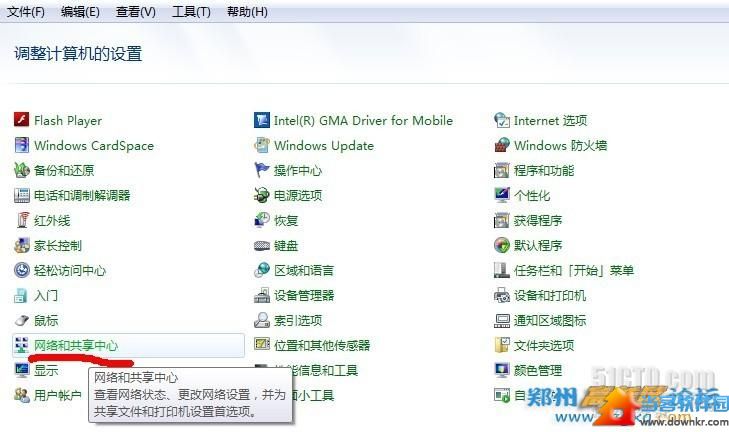Click the 默认程序 text link
The height and width of the screenshot is (432, 729).
click(x=538, y=246)
